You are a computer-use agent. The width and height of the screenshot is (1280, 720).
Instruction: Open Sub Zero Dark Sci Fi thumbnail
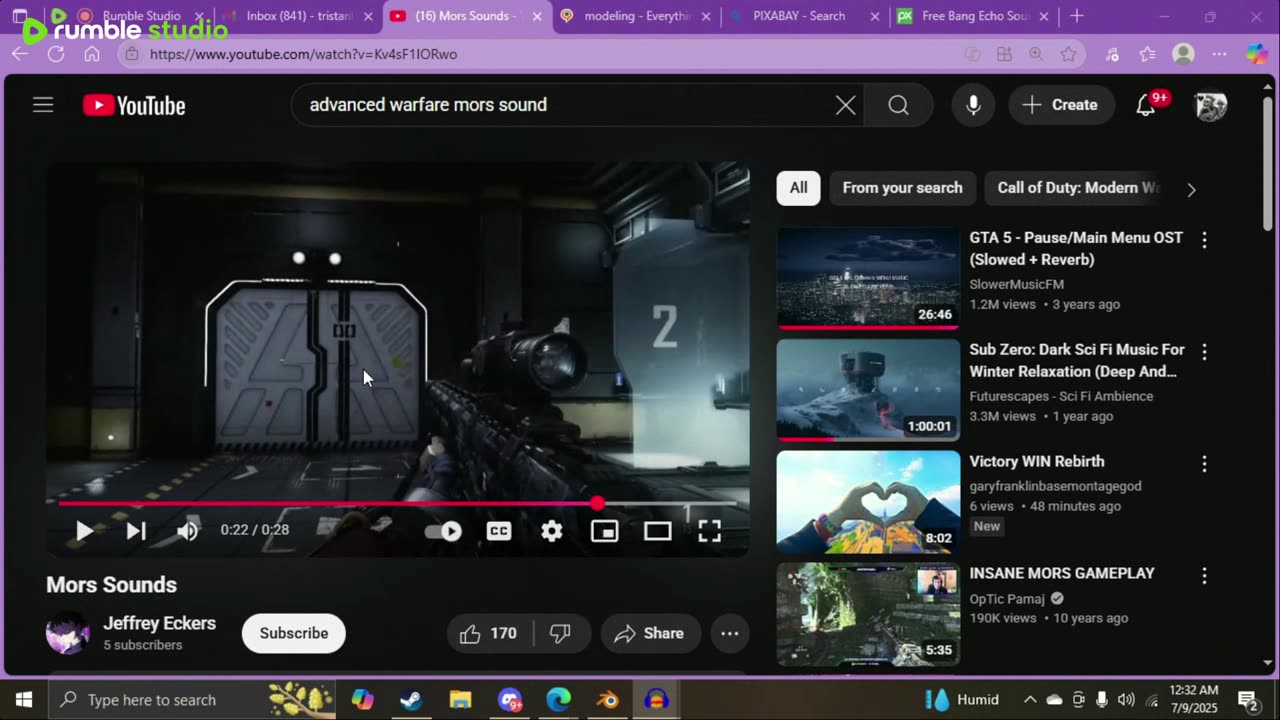point(868,390)
